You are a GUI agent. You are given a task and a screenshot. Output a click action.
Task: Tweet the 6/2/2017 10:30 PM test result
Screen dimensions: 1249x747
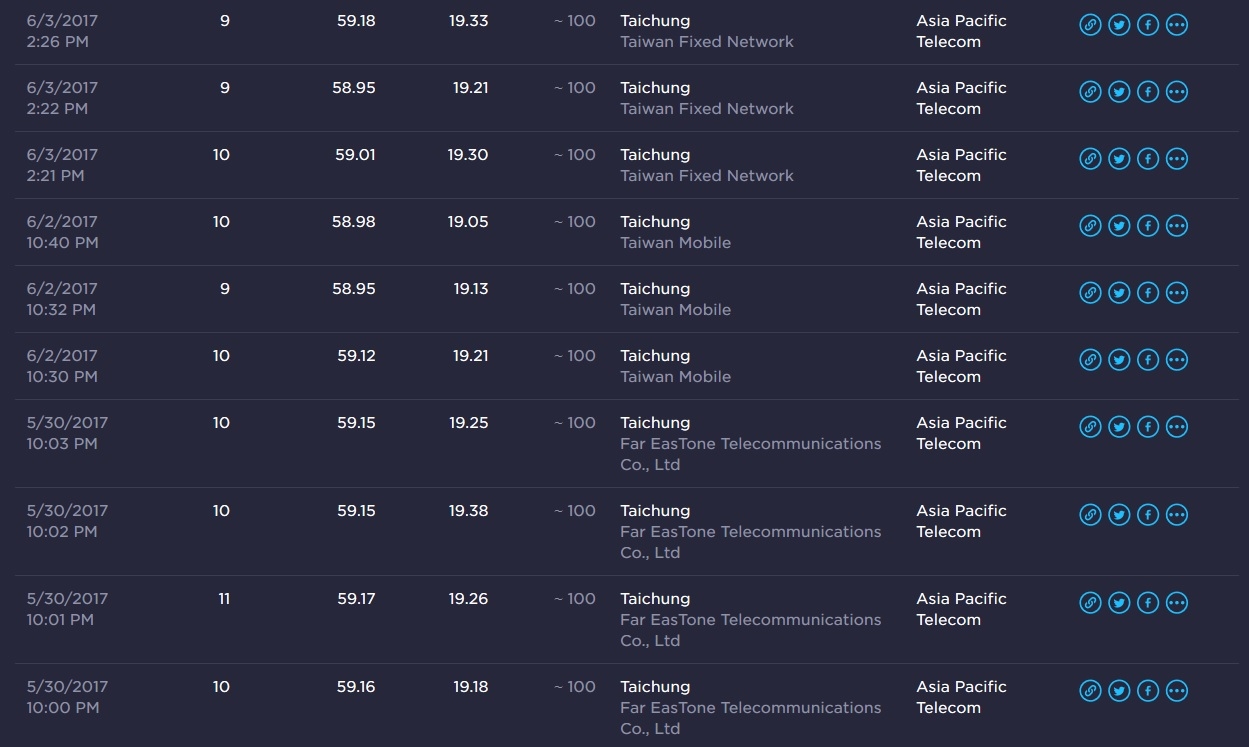(x=1119, y=360)
